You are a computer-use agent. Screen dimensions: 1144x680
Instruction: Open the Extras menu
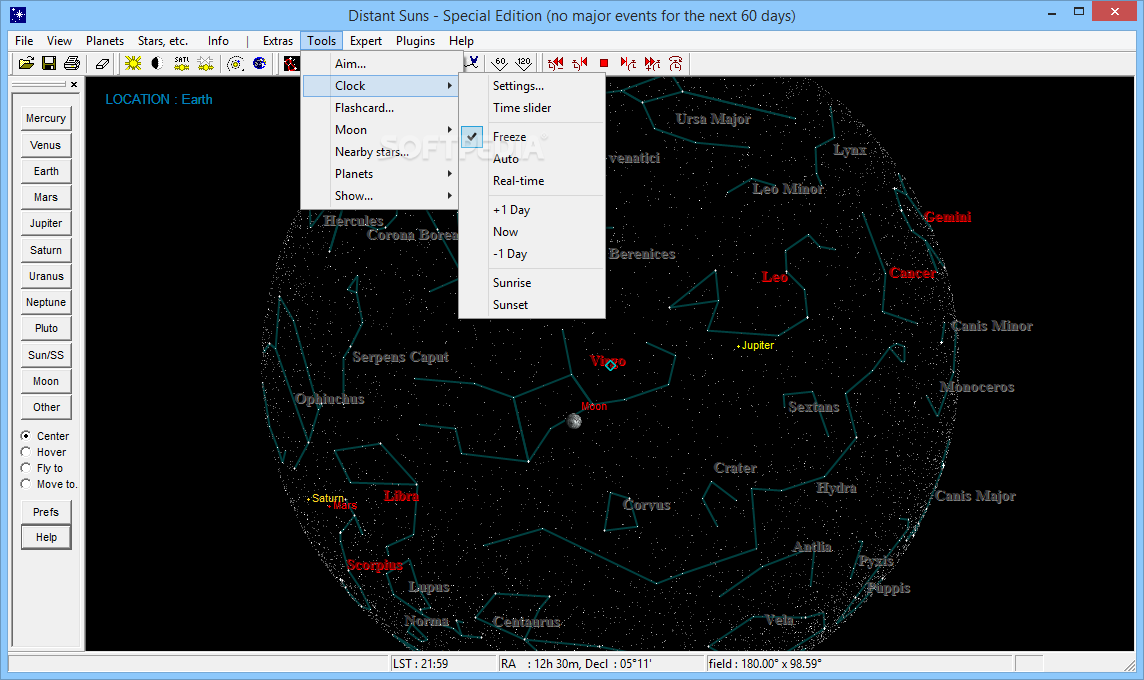[278, 41]
